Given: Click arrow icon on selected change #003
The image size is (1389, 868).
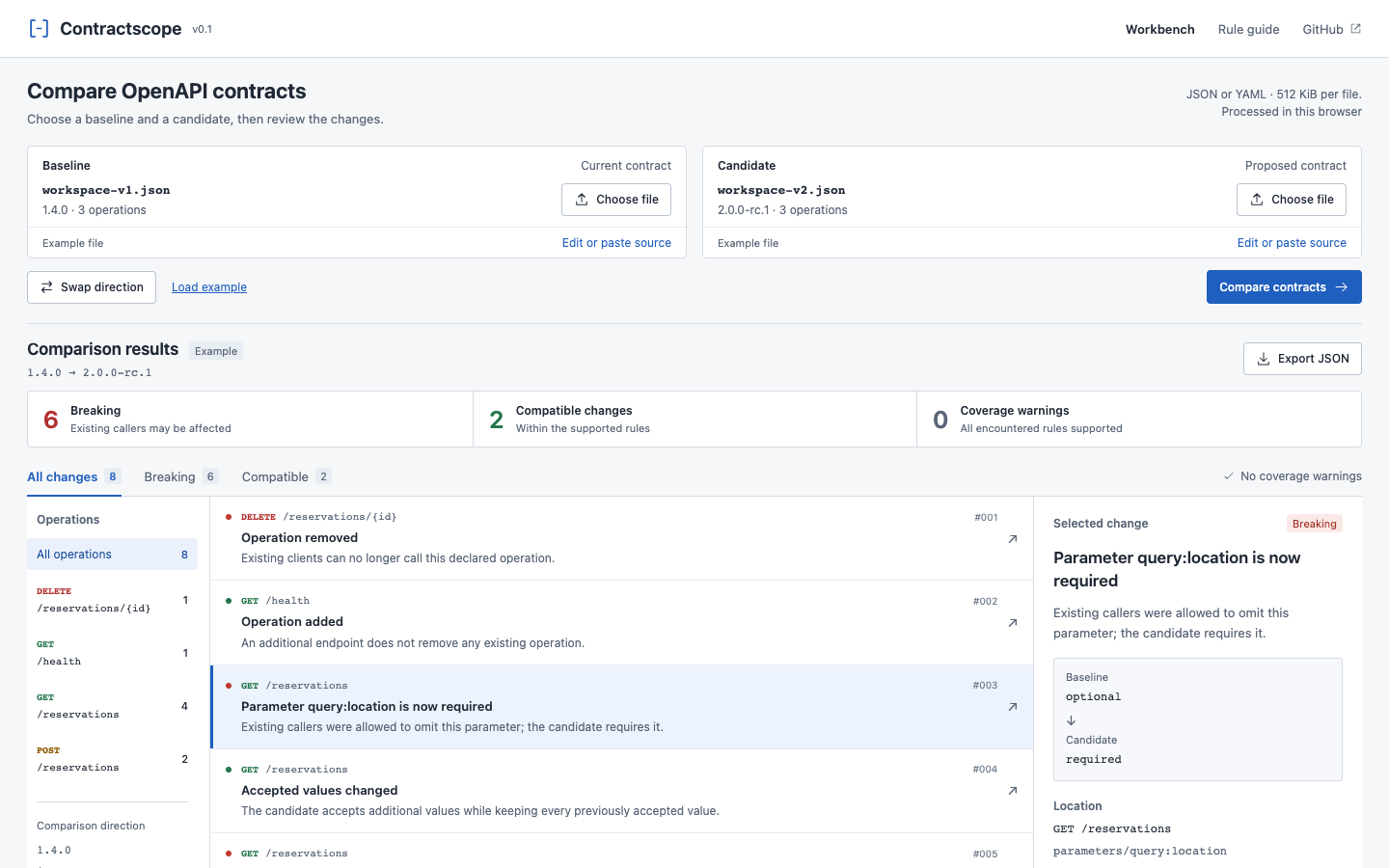Looking at the screenshot, I should pos(1013,707).
